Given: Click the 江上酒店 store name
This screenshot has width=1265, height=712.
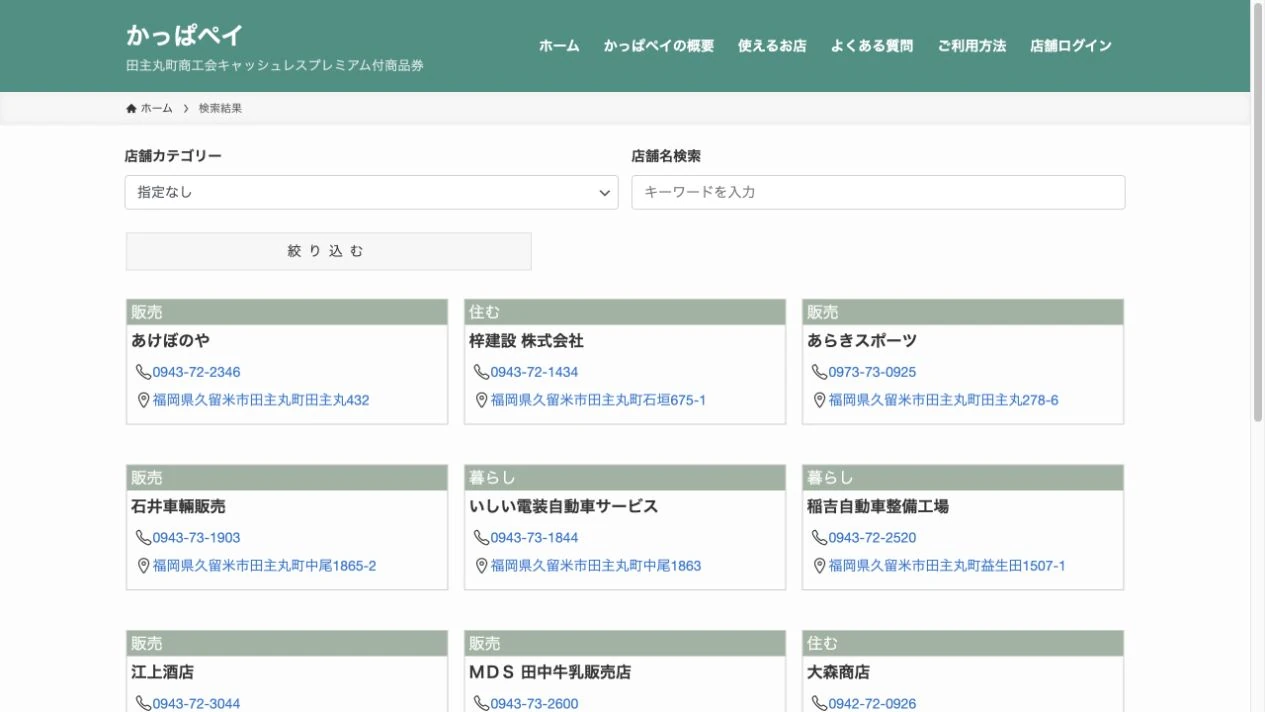Looking at the screenshot, I should point(162,672).
